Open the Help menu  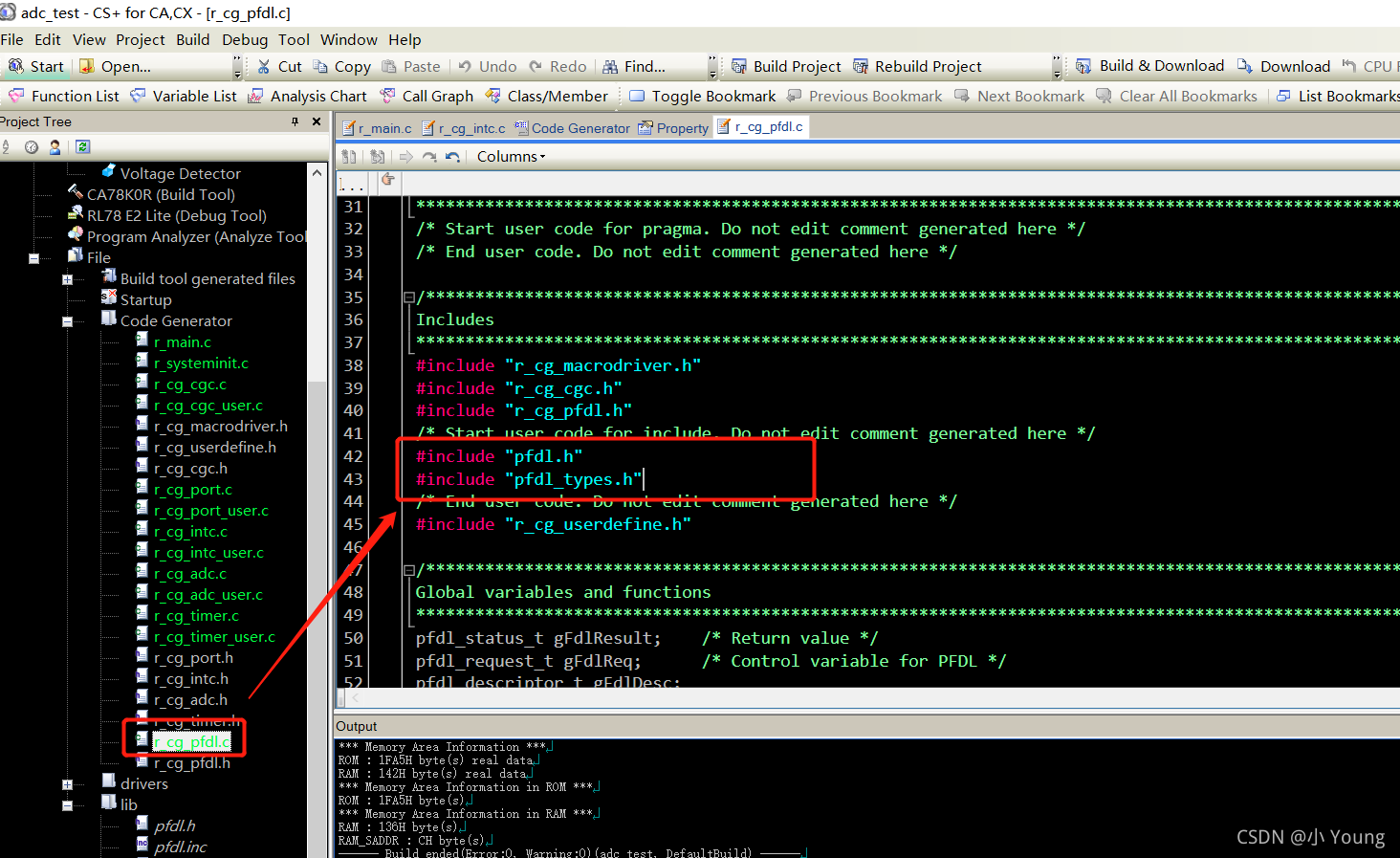click(405, 39)
